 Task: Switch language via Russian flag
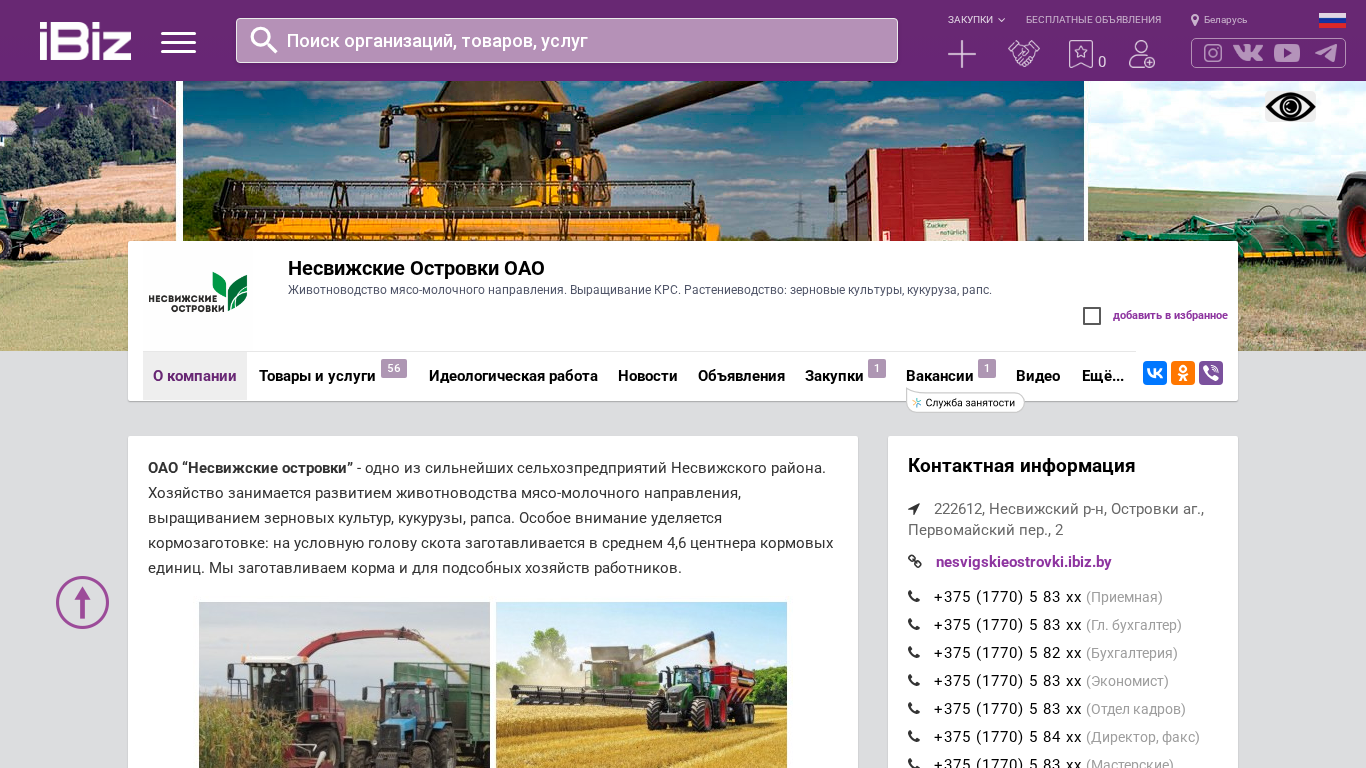coord(1332,20)
